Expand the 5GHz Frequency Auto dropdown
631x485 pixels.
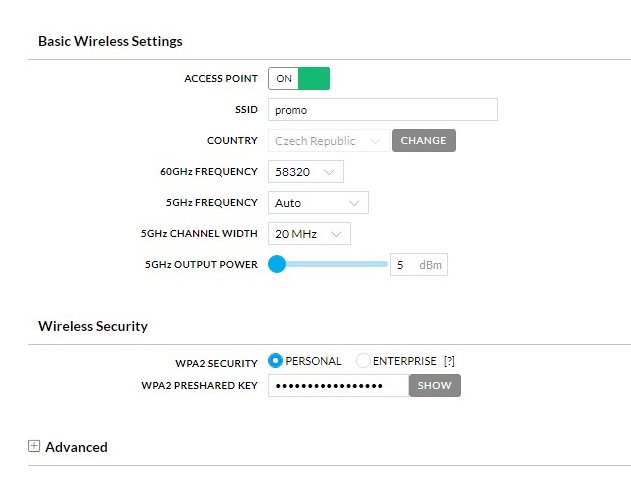pyautogui.click(x=318, y=203)
